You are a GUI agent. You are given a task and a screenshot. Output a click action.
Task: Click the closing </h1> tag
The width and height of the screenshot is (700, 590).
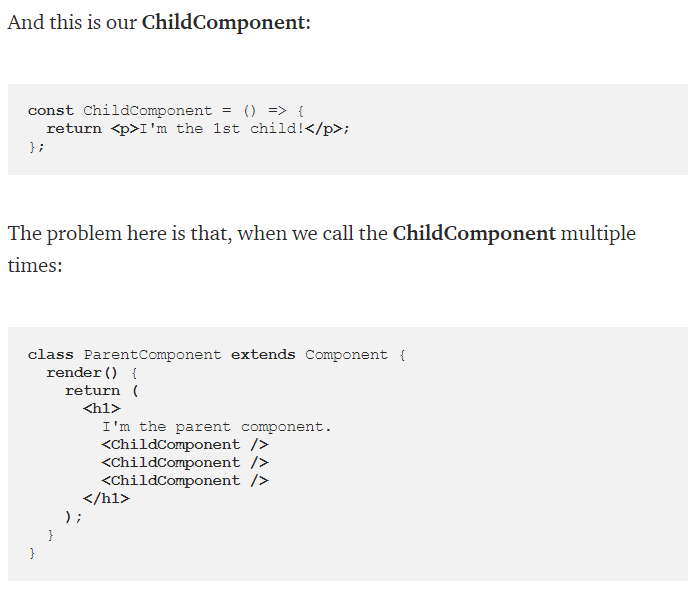(106, 498)
